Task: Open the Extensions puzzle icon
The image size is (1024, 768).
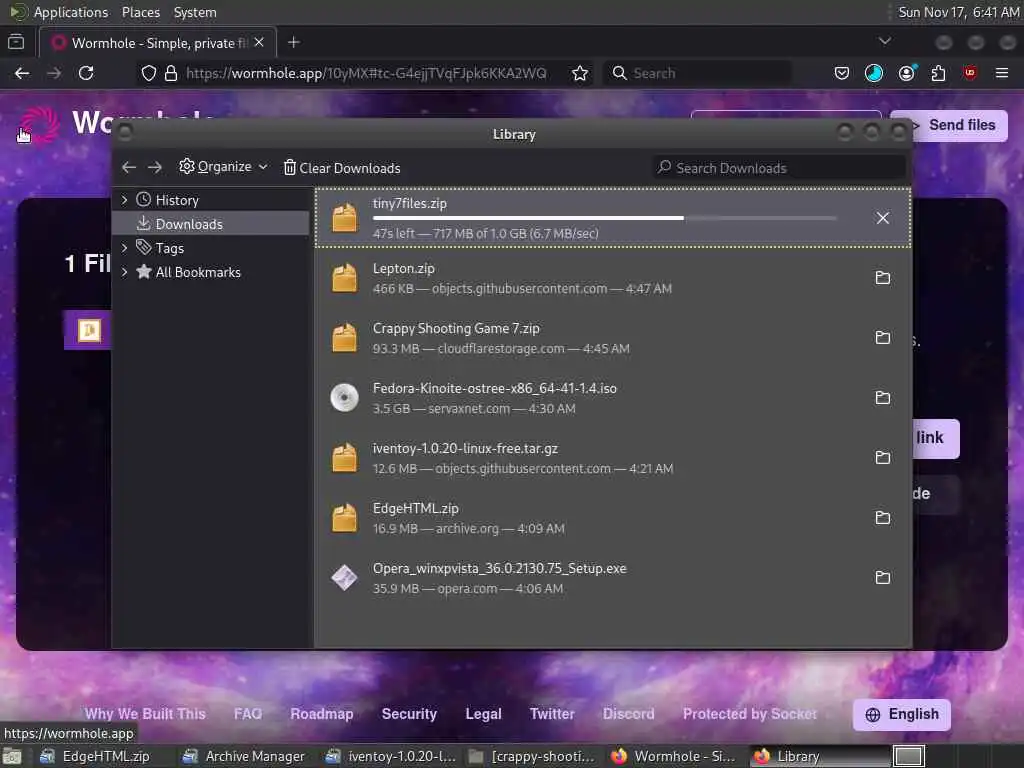Action: pyautogui.click(x=938, y=73)
